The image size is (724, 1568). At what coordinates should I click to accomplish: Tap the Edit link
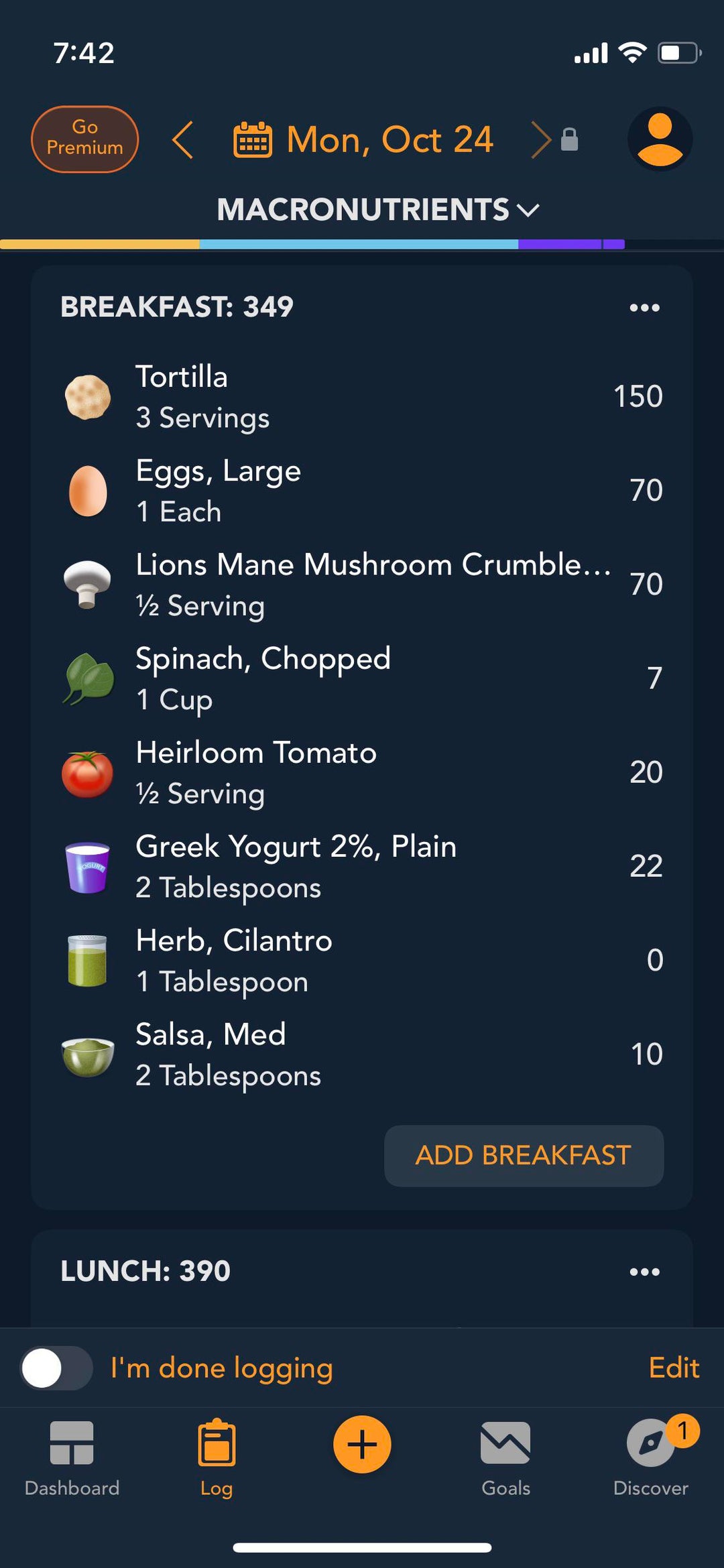point(674,1368)
